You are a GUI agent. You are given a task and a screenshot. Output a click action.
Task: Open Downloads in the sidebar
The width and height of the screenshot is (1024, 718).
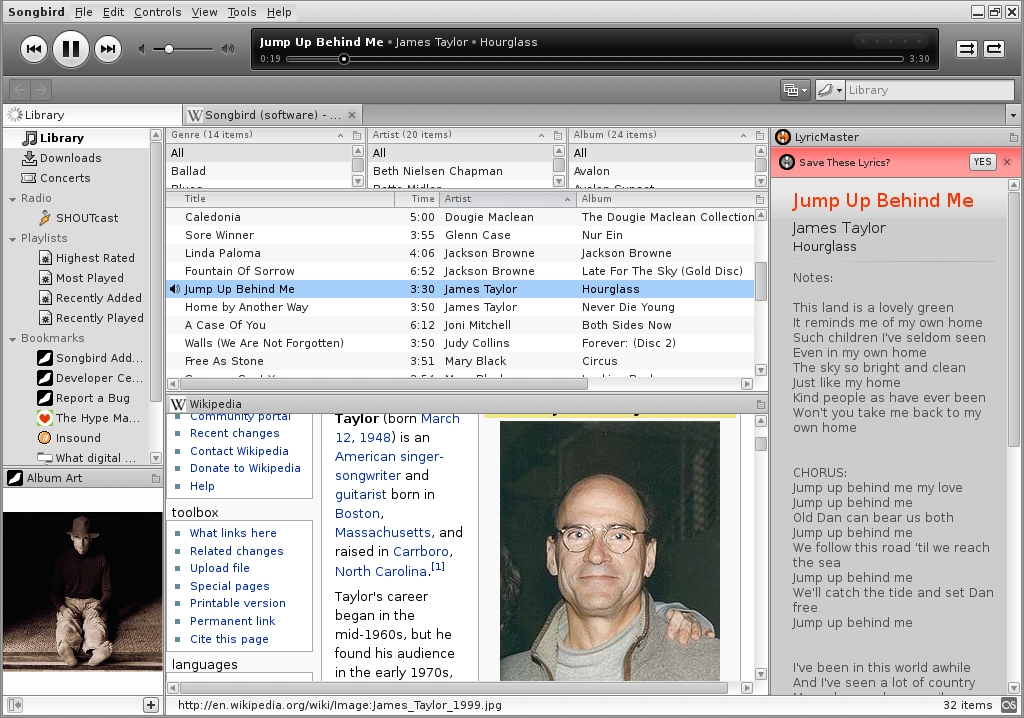point(76,158)
